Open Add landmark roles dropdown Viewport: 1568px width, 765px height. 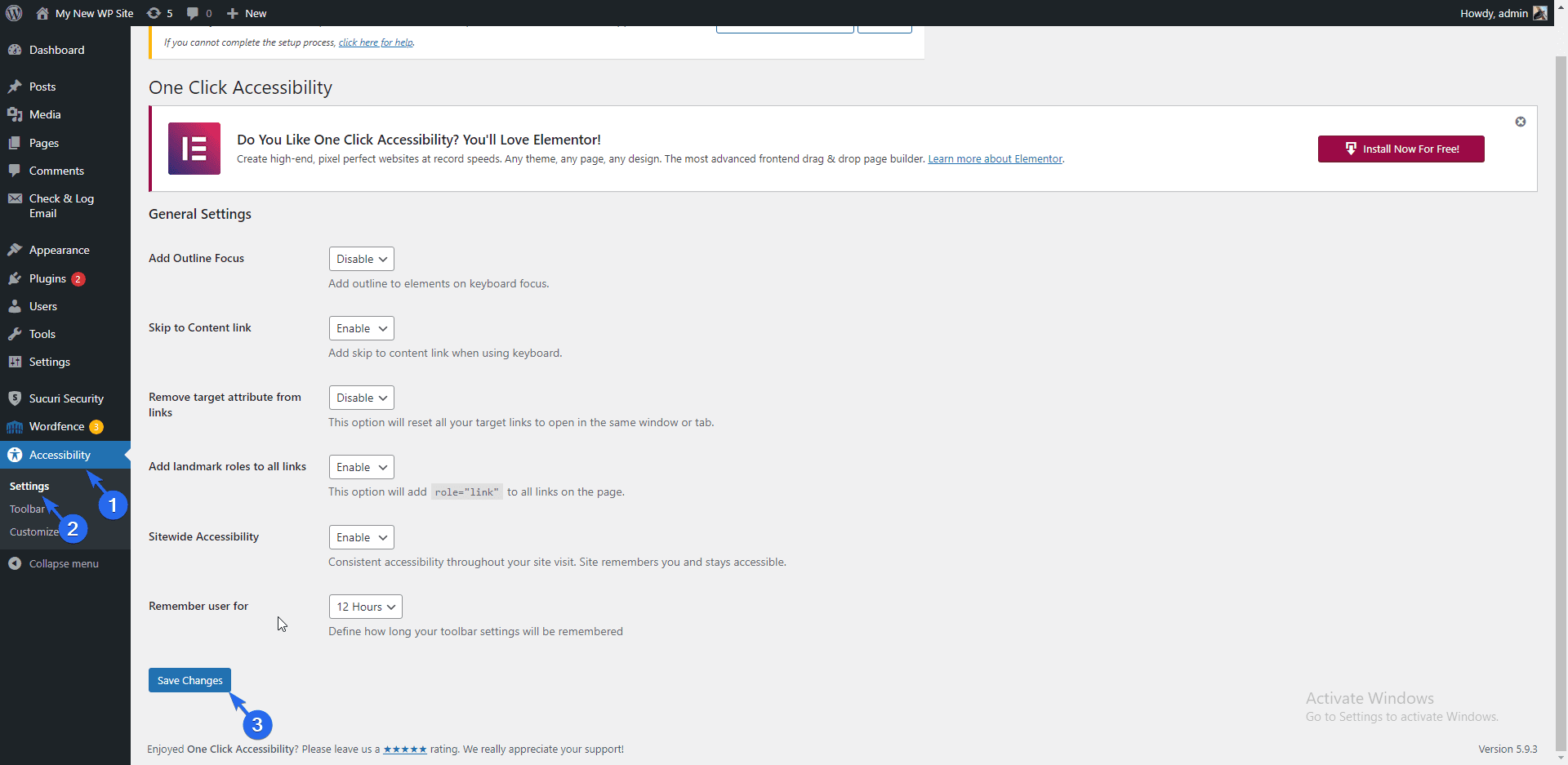point(362,467)
